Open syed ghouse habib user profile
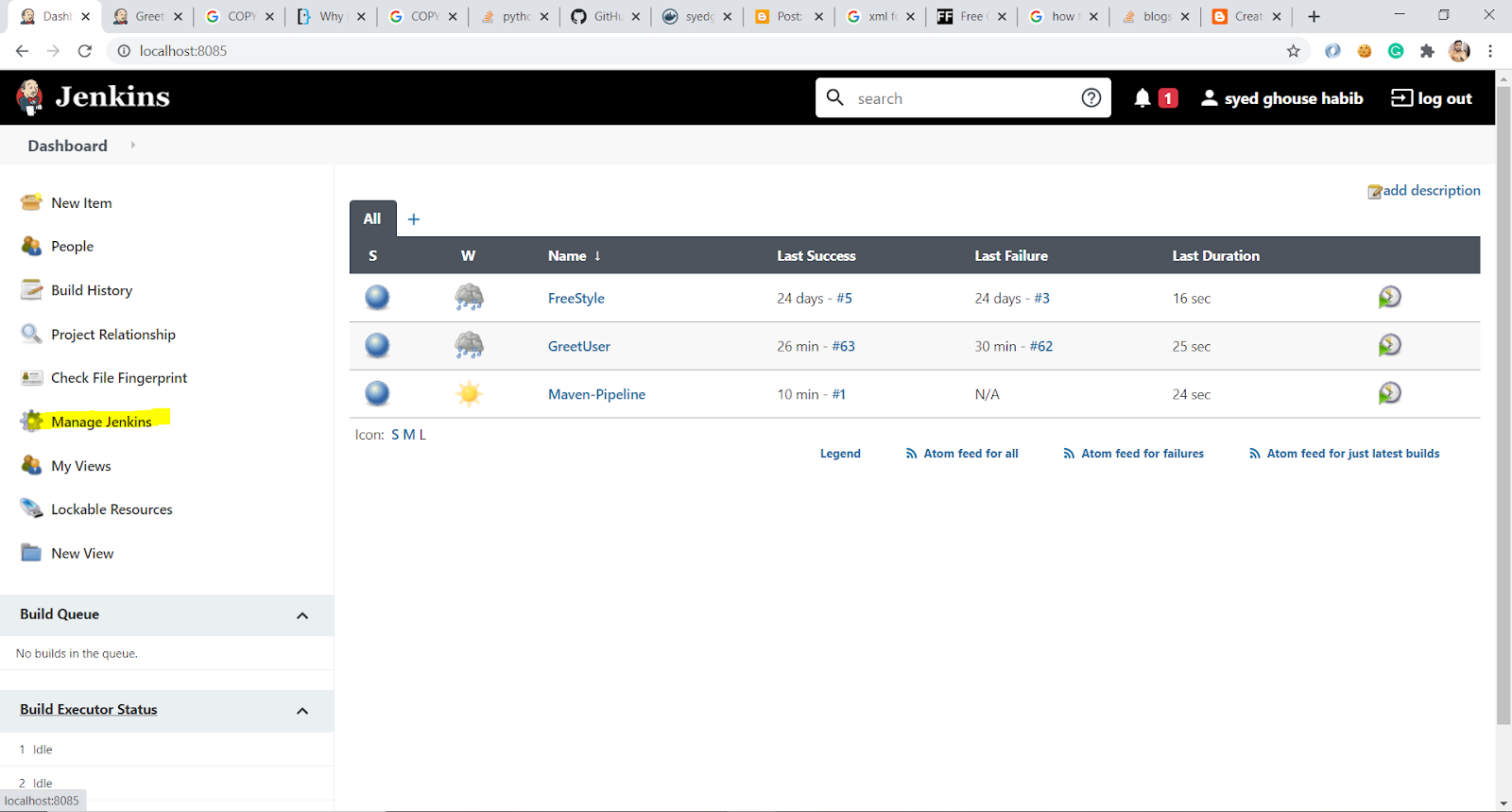1512x812 pixels. pos(1282,98)
